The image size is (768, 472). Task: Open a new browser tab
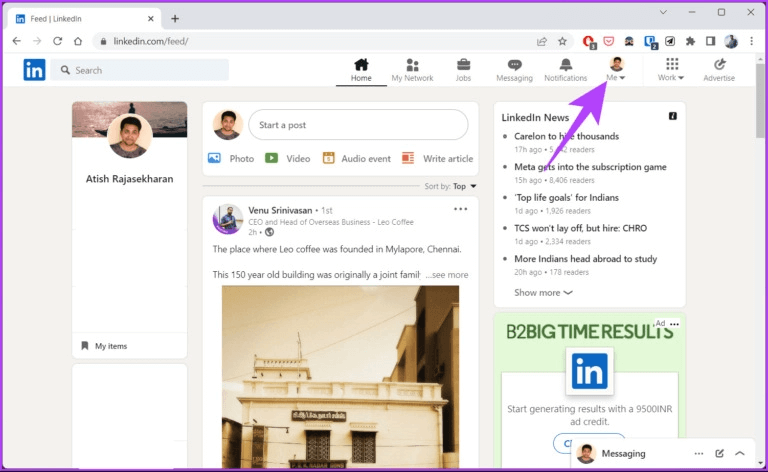click(175, 19)
